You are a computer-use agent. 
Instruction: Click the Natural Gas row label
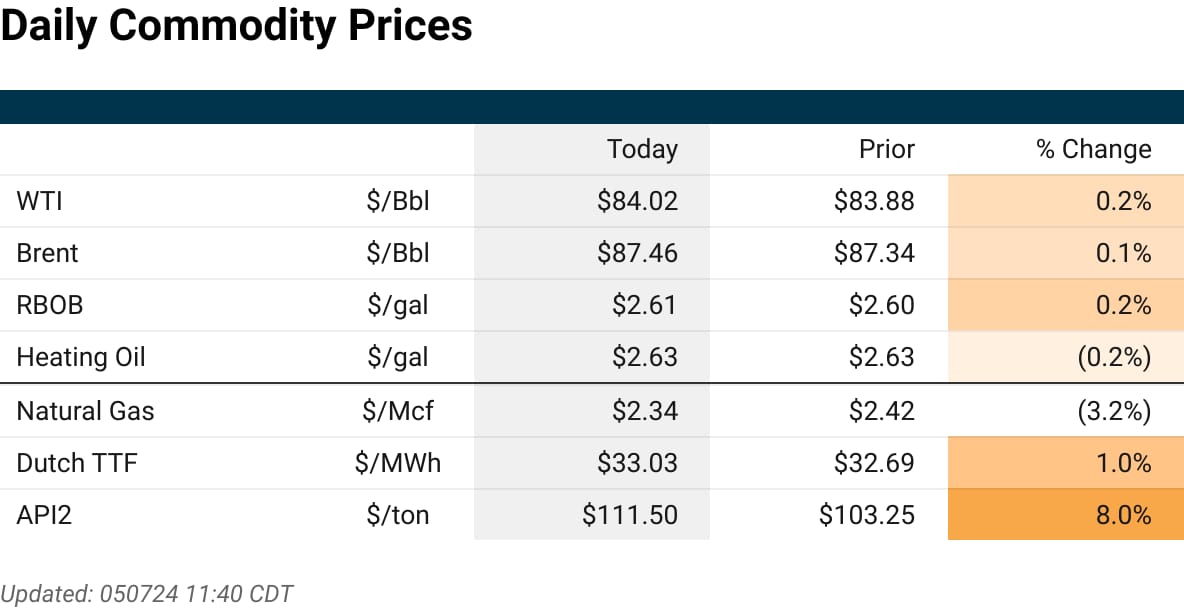click(85, 411)
